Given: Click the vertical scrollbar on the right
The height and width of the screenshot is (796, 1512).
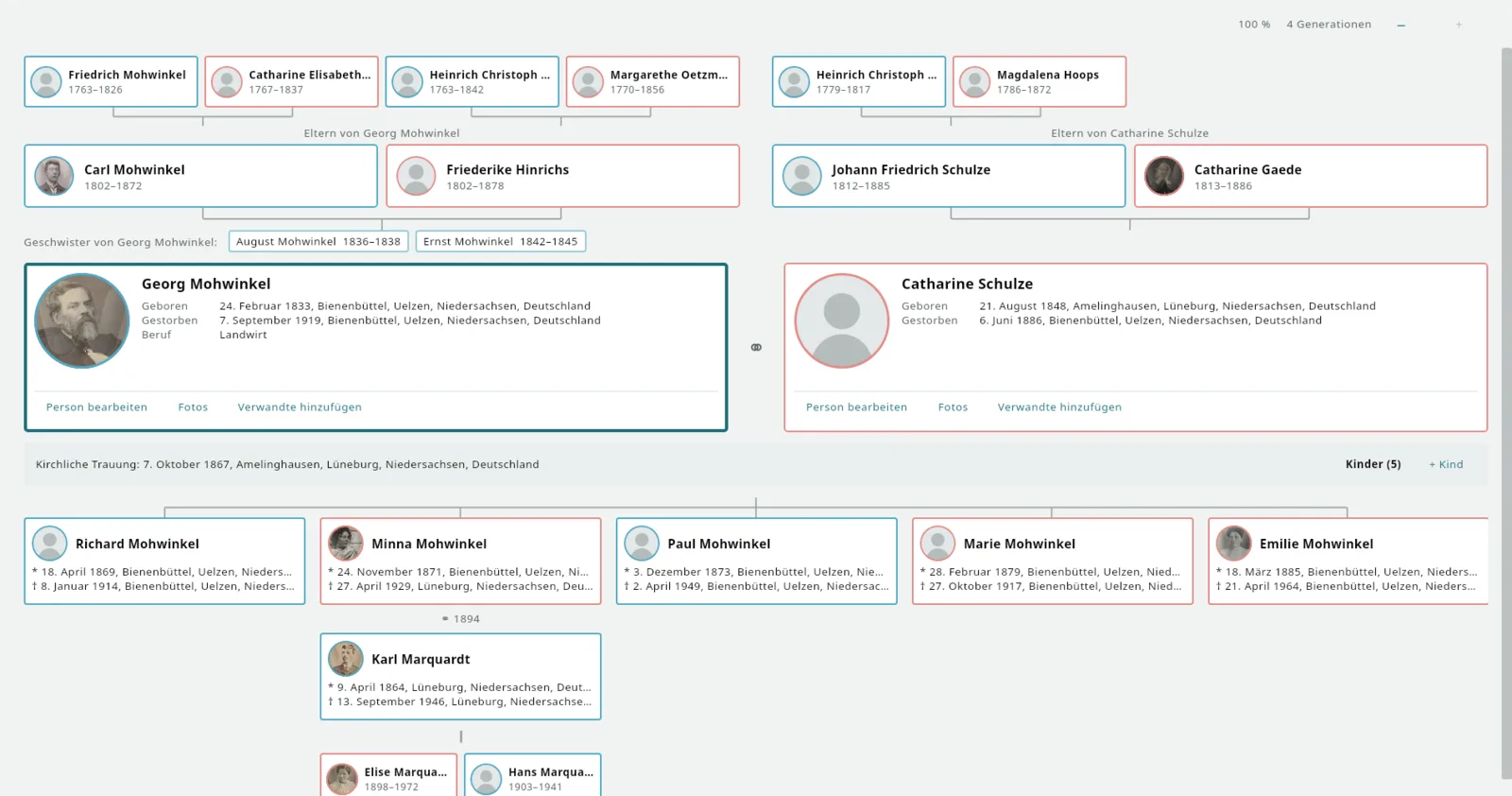Looking at the screenshot, I should coord(1506,413).
